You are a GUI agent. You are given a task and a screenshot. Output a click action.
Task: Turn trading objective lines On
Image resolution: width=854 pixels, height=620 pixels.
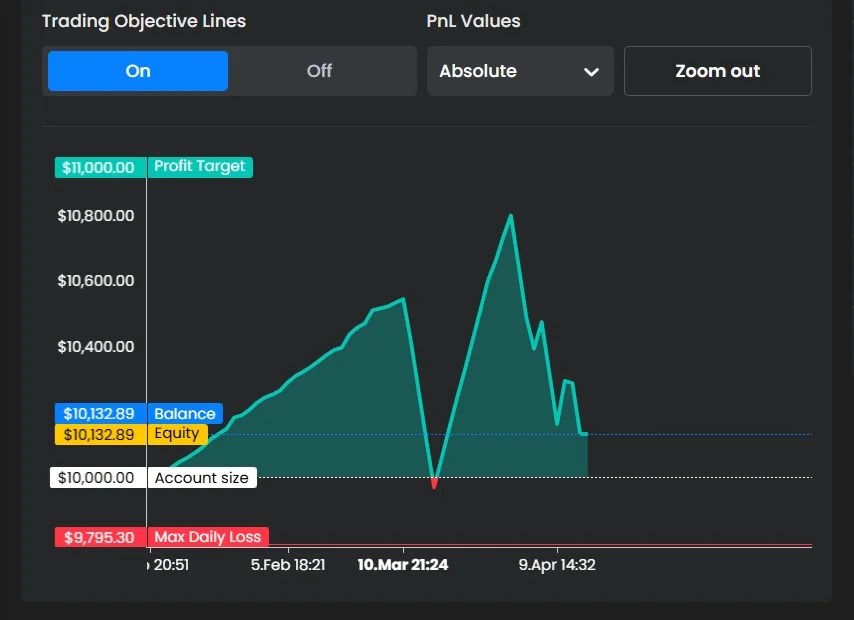click(x=138, y=71)
